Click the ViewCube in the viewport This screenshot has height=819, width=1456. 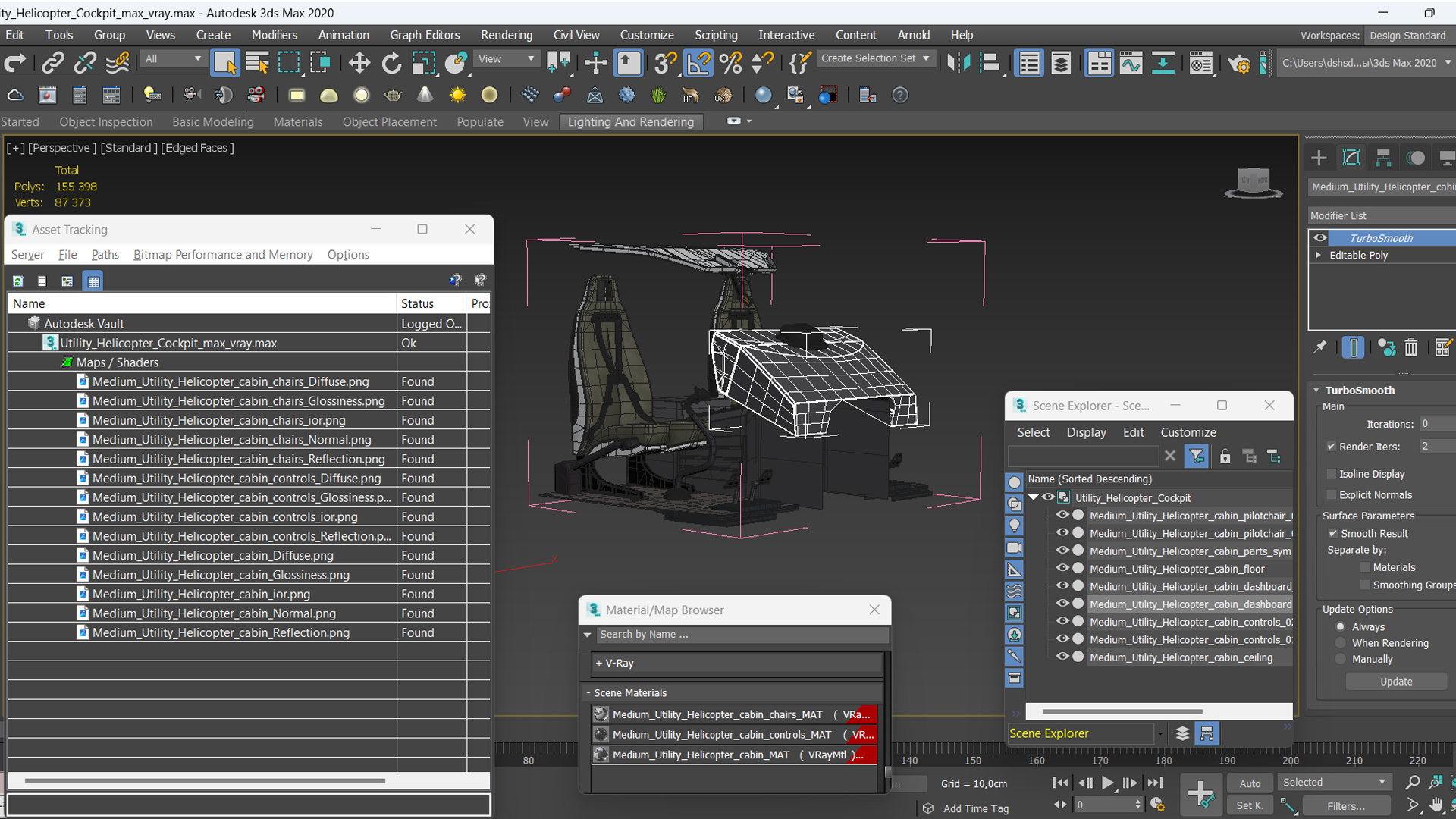click(1253, 183)
